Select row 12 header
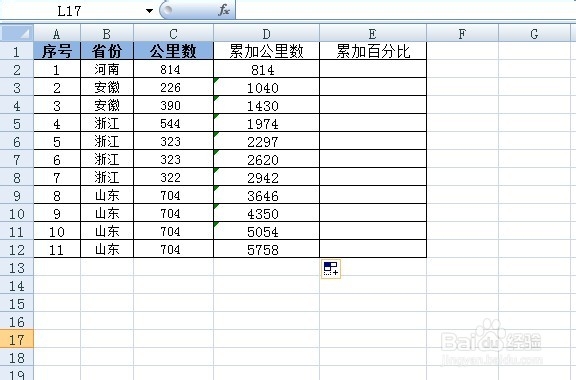The image size is (576, 380). coord(17,249)
